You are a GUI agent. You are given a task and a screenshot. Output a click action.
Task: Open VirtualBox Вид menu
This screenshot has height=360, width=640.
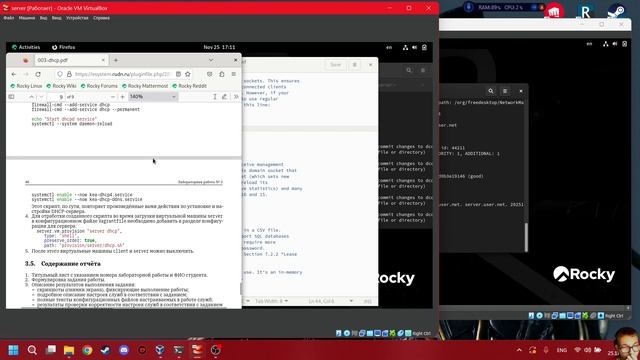[x=43, y=18]
